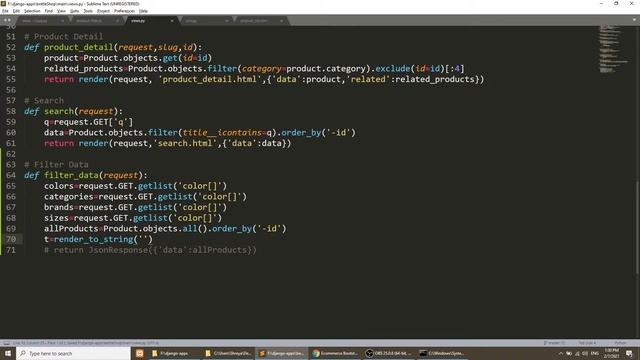
Task: Click the product_detail function name
Action: [78, 47]
